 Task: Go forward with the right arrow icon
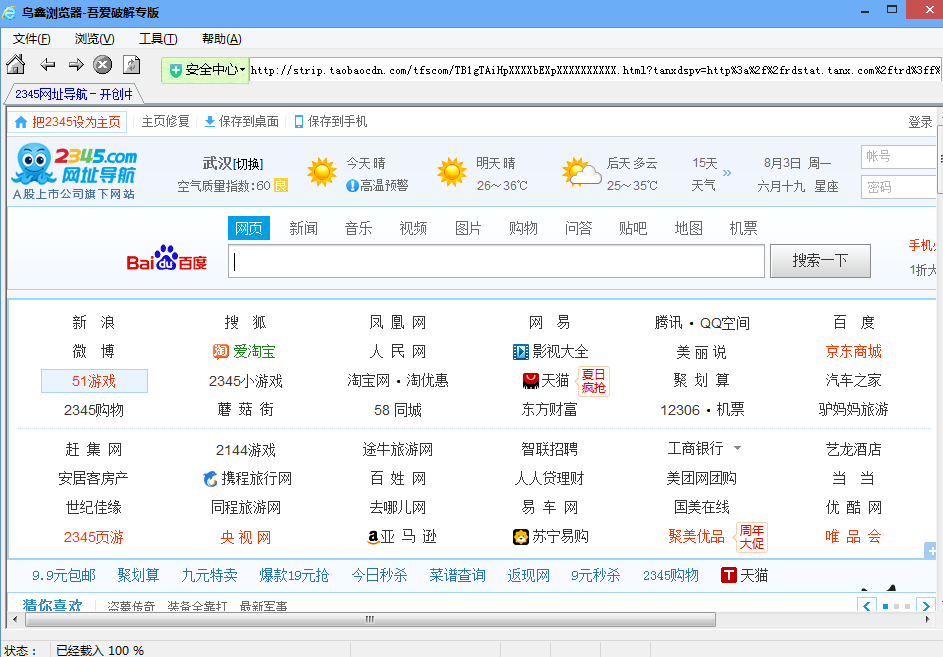pos(76,65)
